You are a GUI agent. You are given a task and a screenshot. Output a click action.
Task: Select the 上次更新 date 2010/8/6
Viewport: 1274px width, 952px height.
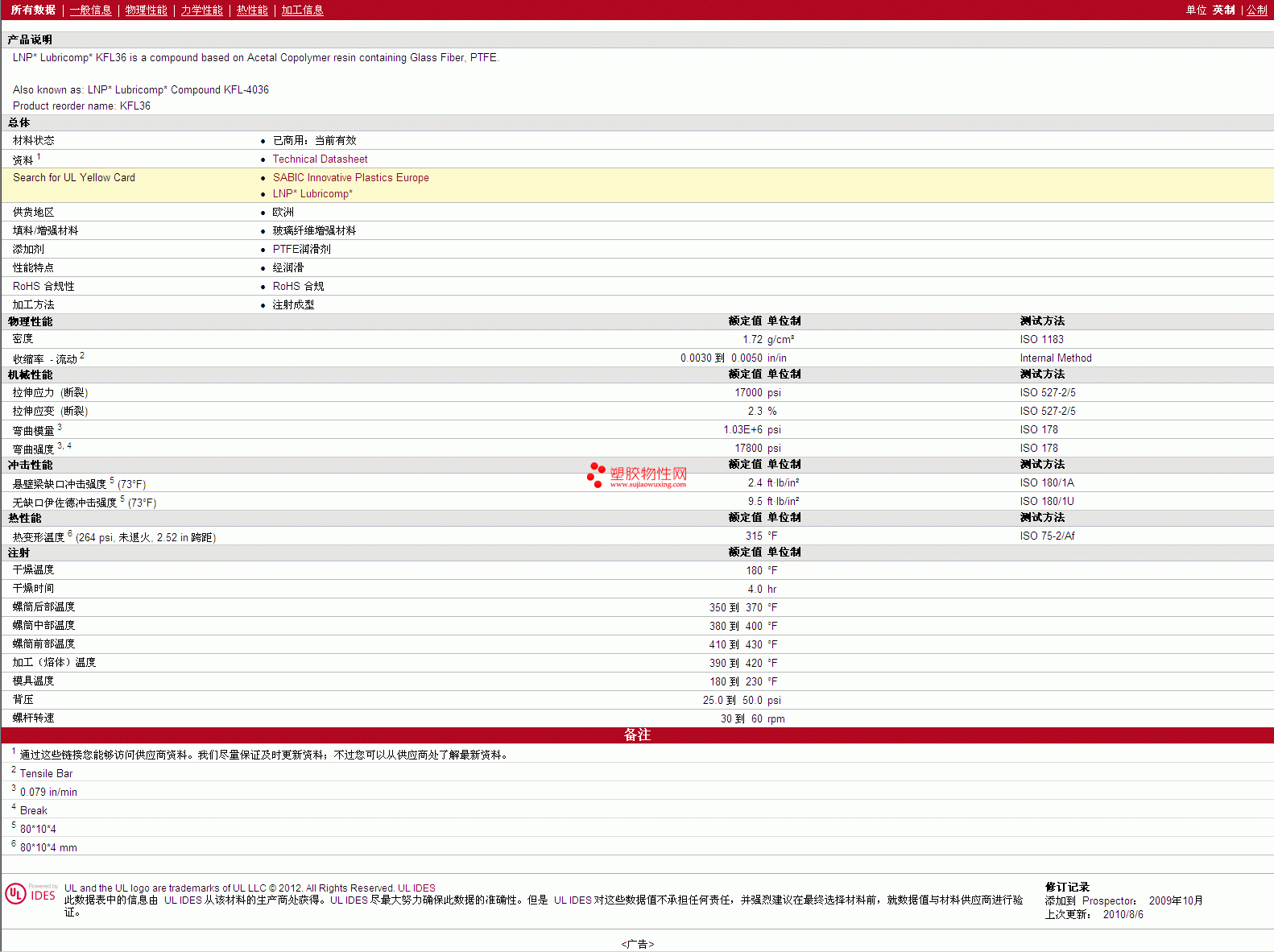1123,915
